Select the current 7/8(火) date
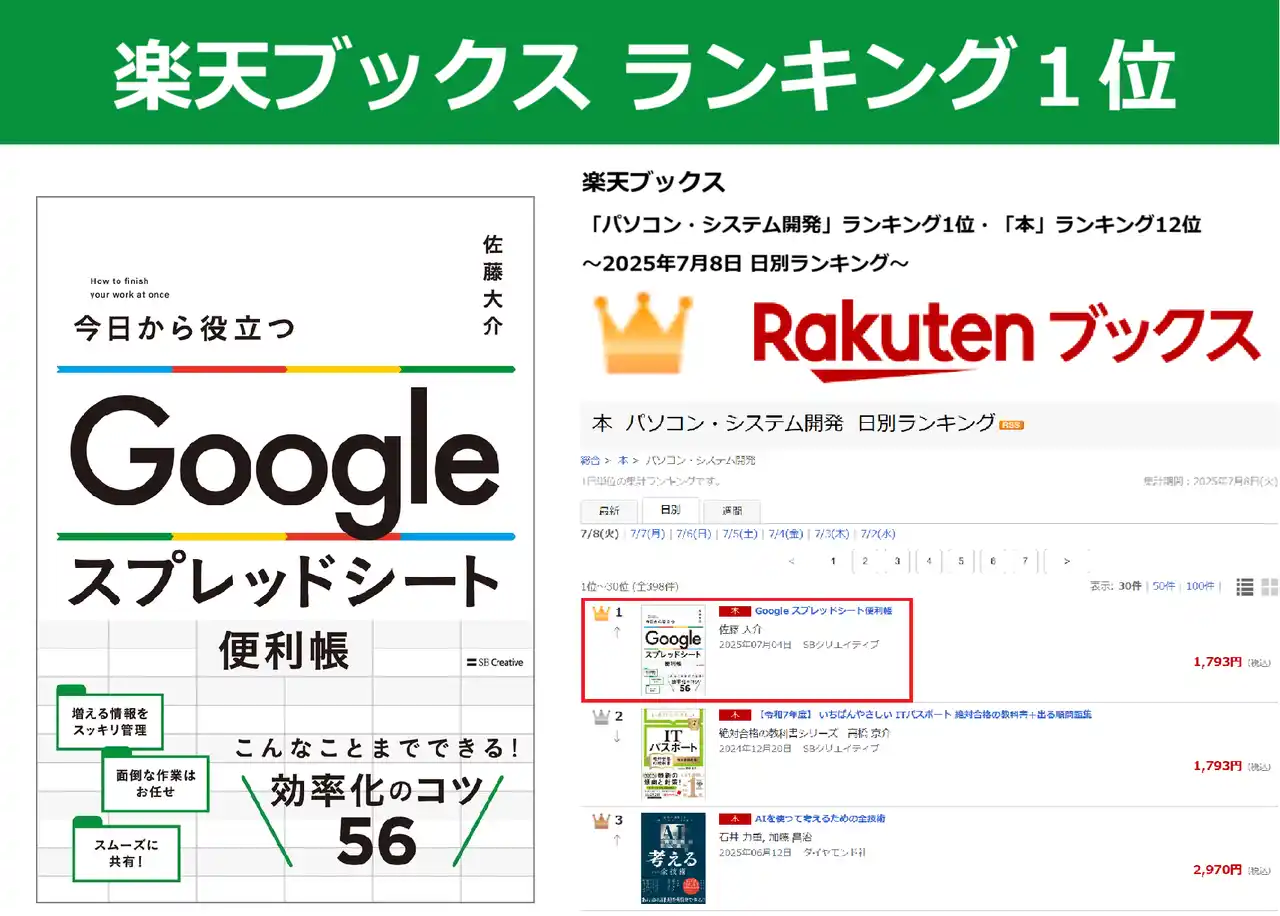Viewport: 1280px width, 916px height. [600, 535]
